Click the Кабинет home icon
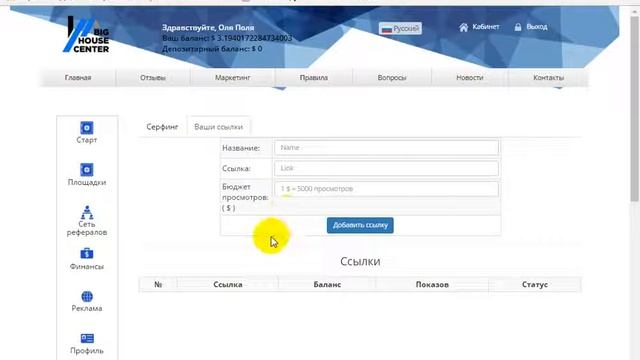 463,27
